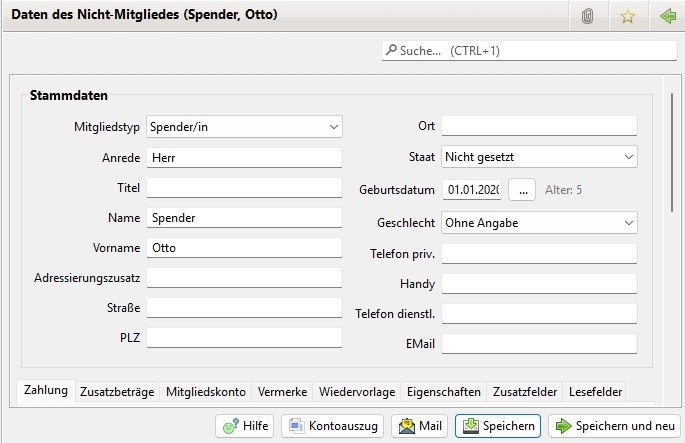The width and height of the screenshot is (685, 443).
Task: Click Speichern und neu button
Action: click(x=614, y=426)
